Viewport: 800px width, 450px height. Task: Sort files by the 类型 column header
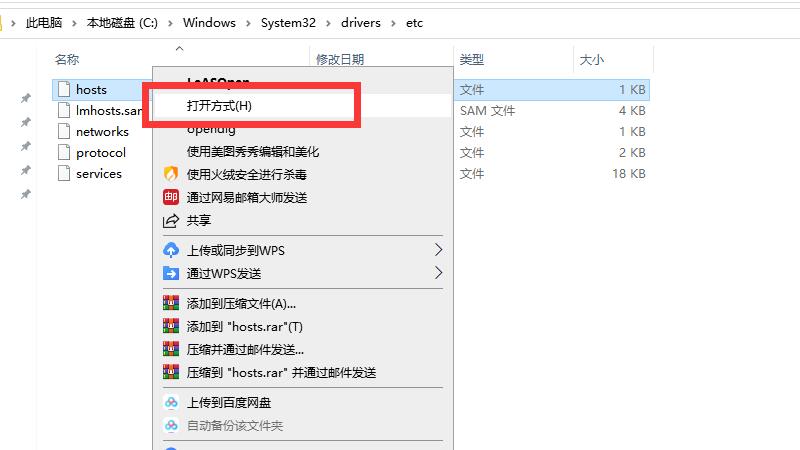point(471,60)
